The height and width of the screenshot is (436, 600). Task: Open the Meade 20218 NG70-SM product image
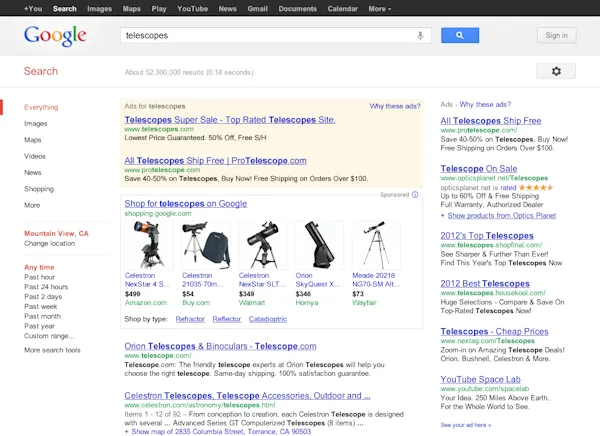click(x=376, y=245)
